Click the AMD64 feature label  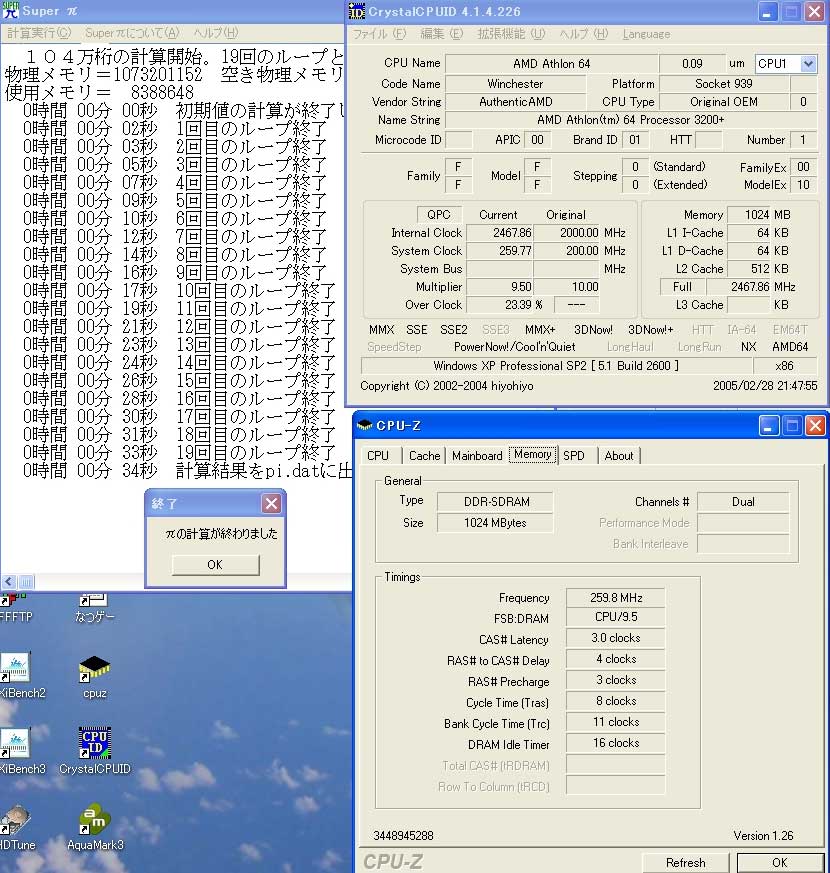(x=790, y=347)
